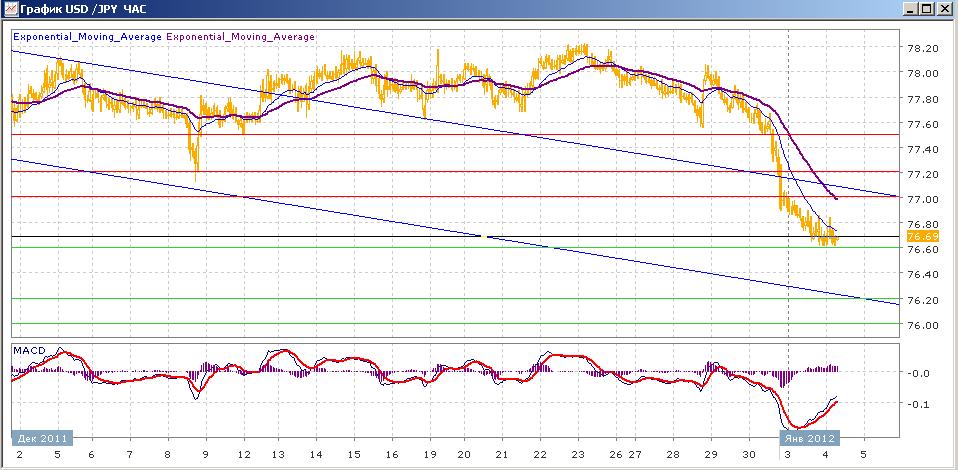Click date label 21 on the time axis
The height and width of the screenshot is (470, 959).
pyautogui.click(x=502, y=455)
